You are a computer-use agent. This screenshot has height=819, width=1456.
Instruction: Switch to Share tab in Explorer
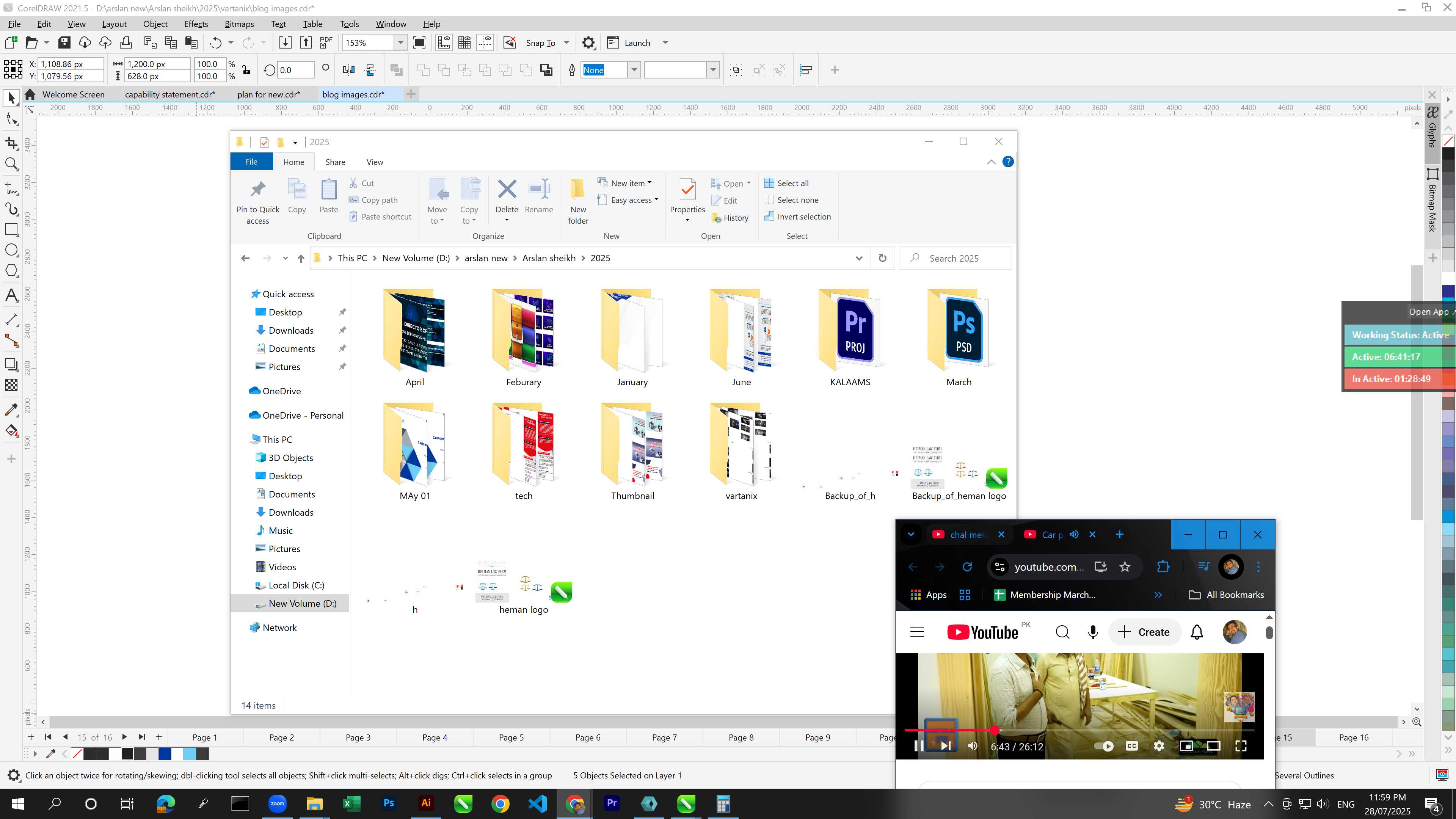(x=335, y=162)
